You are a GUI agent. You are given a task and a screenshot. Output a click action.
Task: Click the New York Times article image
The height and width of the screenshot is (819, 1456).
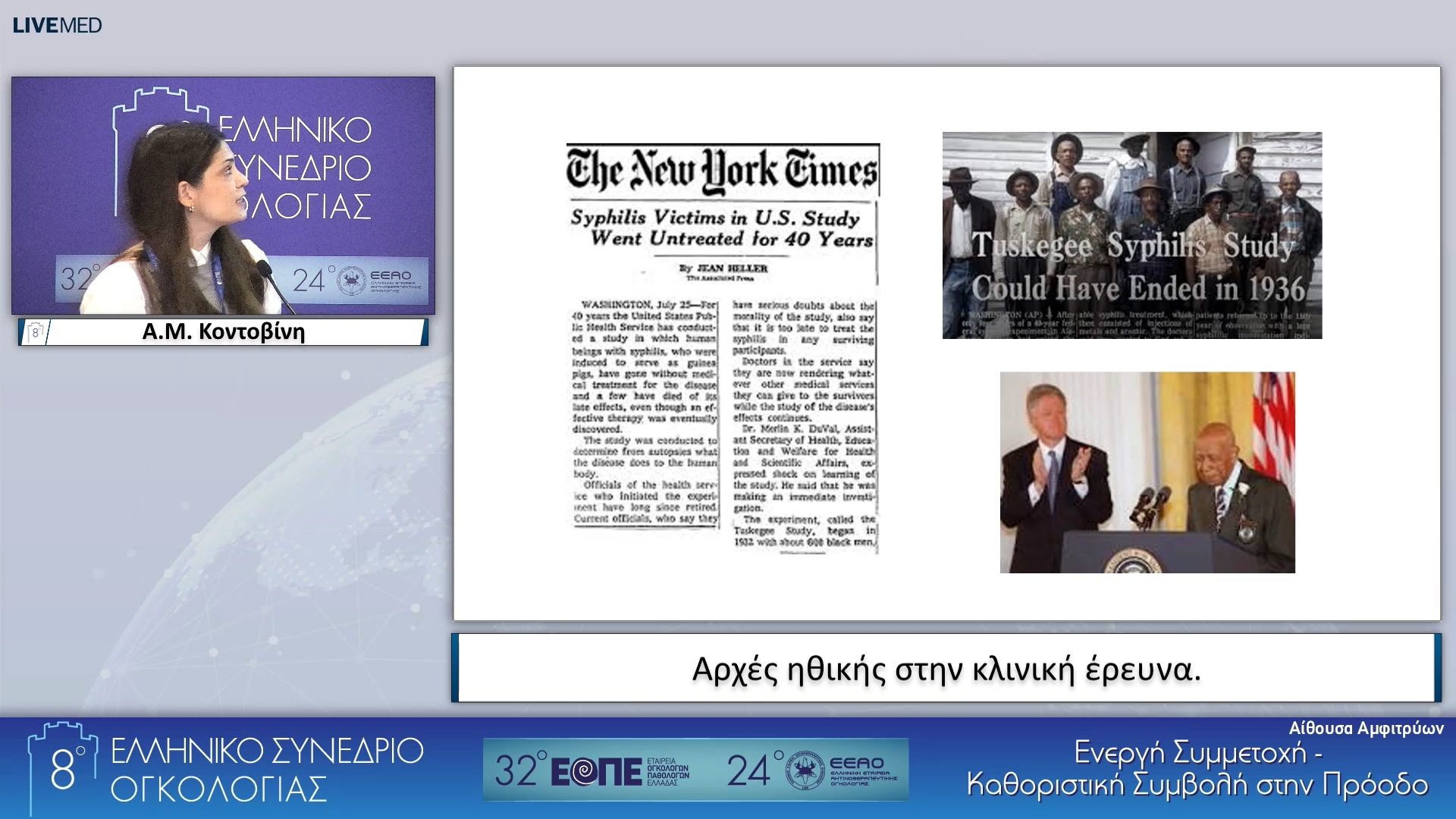point(723,348)
